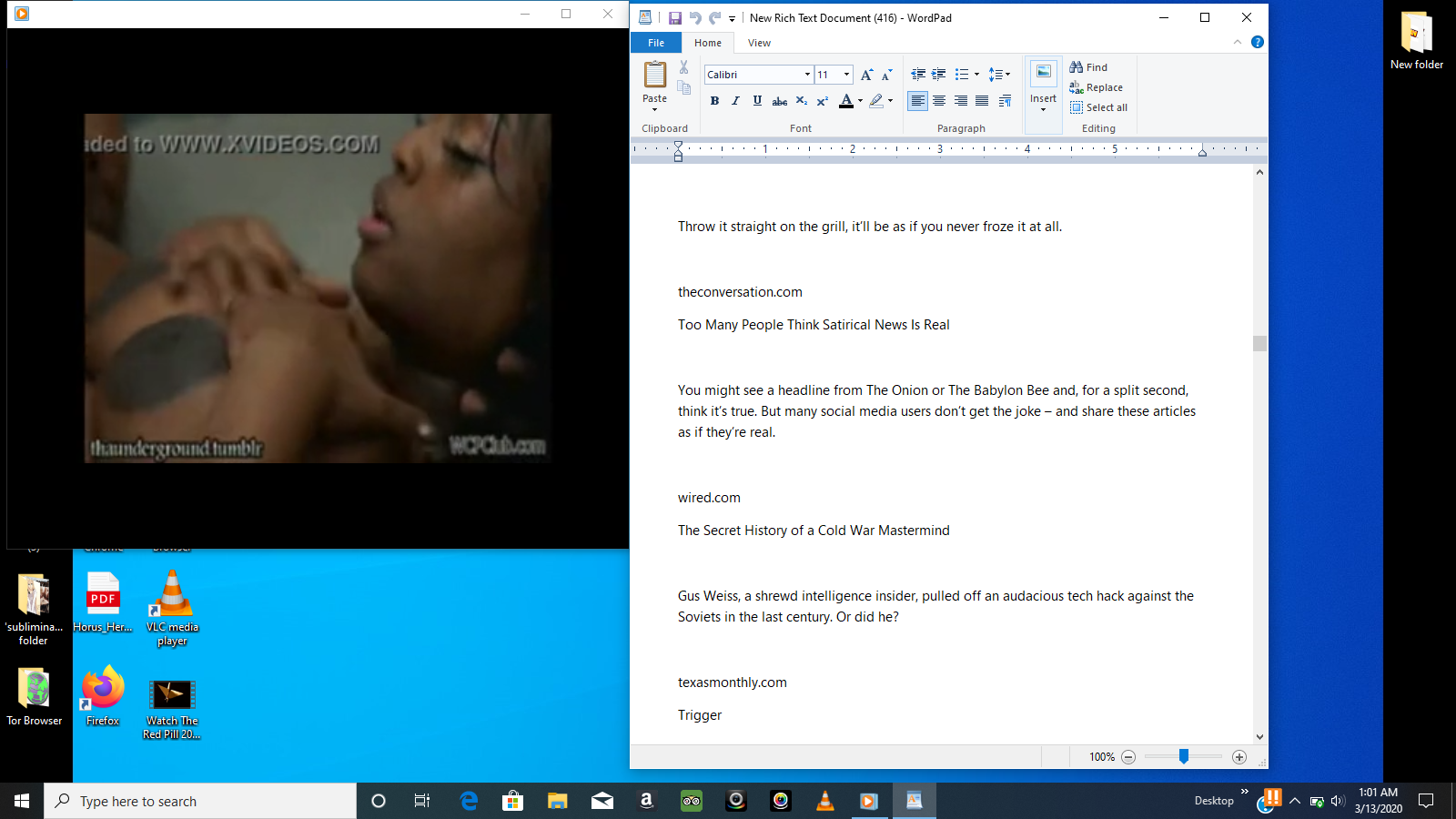
Task: Click the zoom in plus button
Action: pyautogui.click(x=1239, y=757)
